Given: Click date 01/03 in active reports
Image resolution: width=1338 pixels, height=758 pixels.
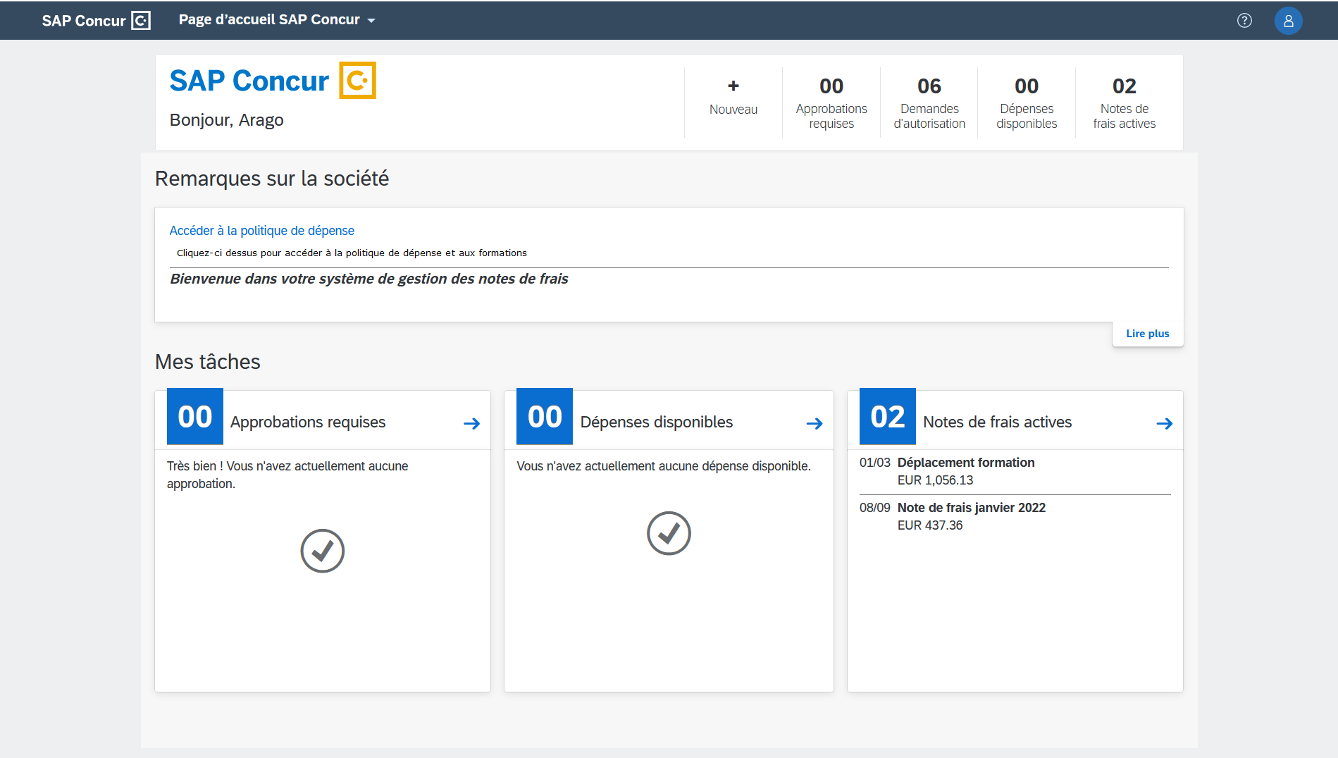Looking at the screenshot, I should [875, 463].
